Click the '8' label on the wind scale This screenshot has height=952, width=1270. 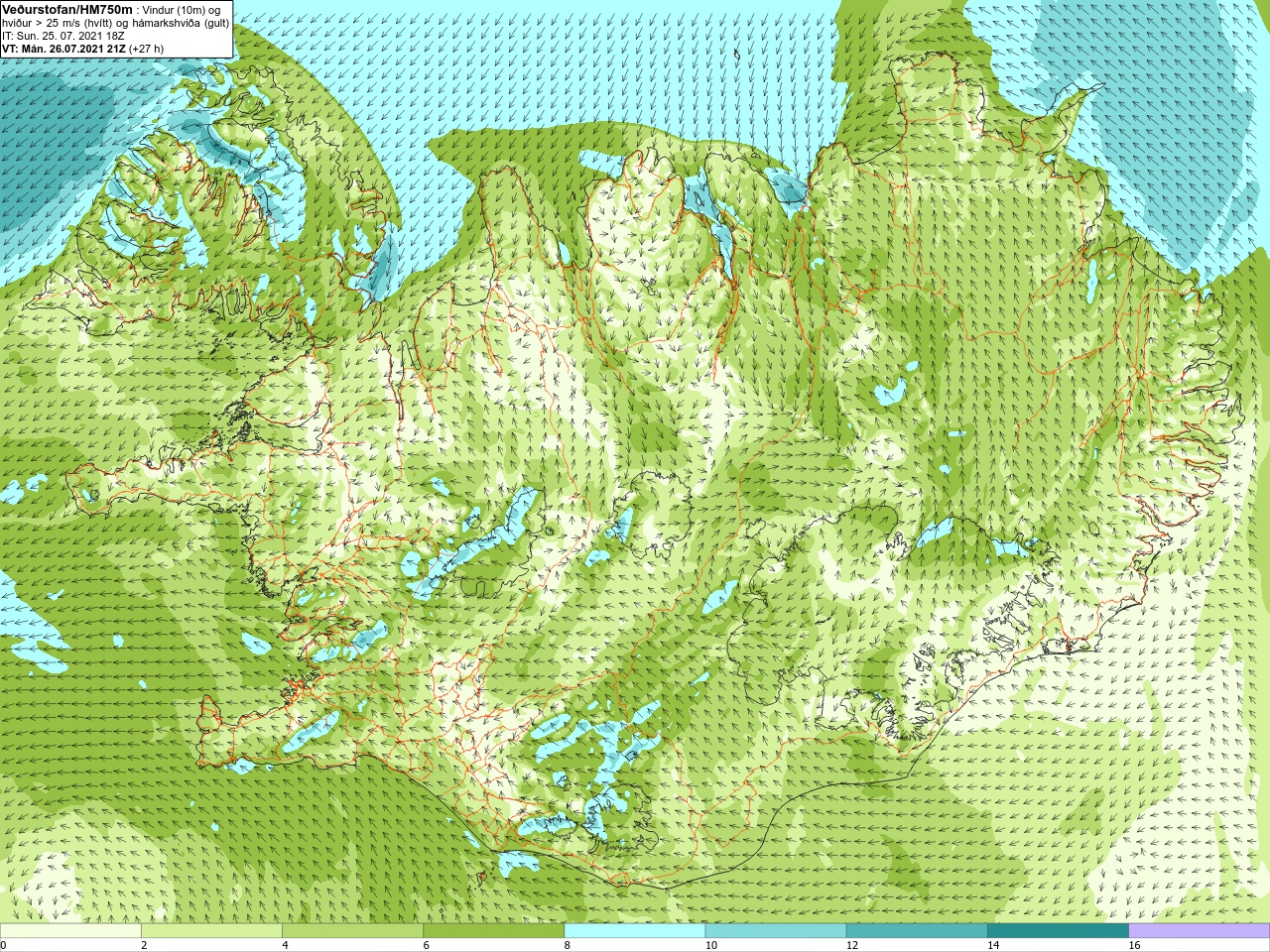coord(567,945)
